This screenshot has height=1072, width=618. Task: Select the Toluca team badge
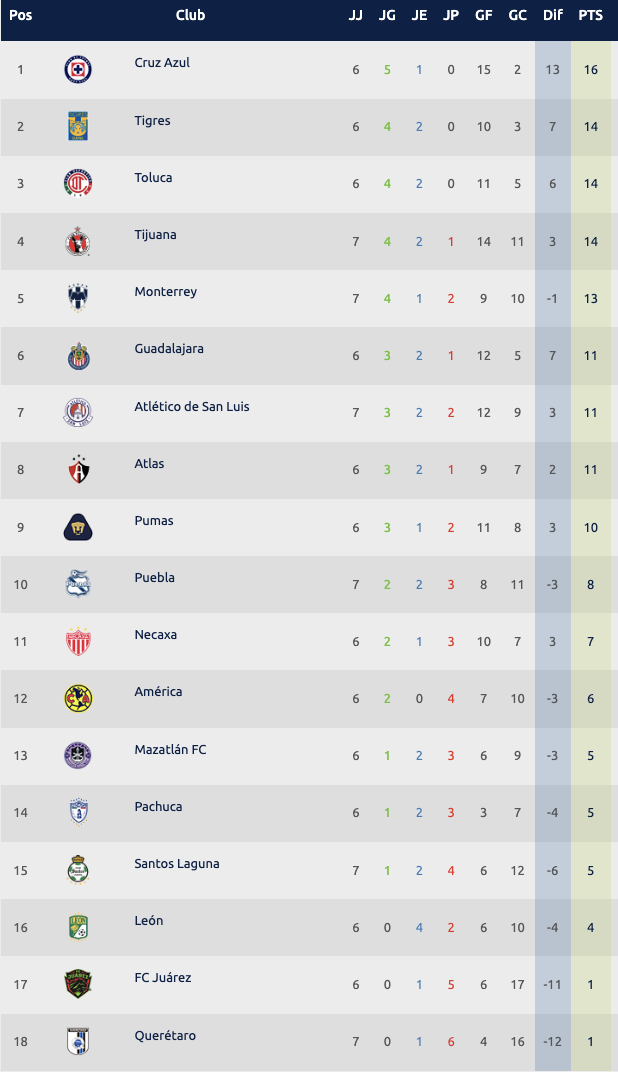pos(78,184)
